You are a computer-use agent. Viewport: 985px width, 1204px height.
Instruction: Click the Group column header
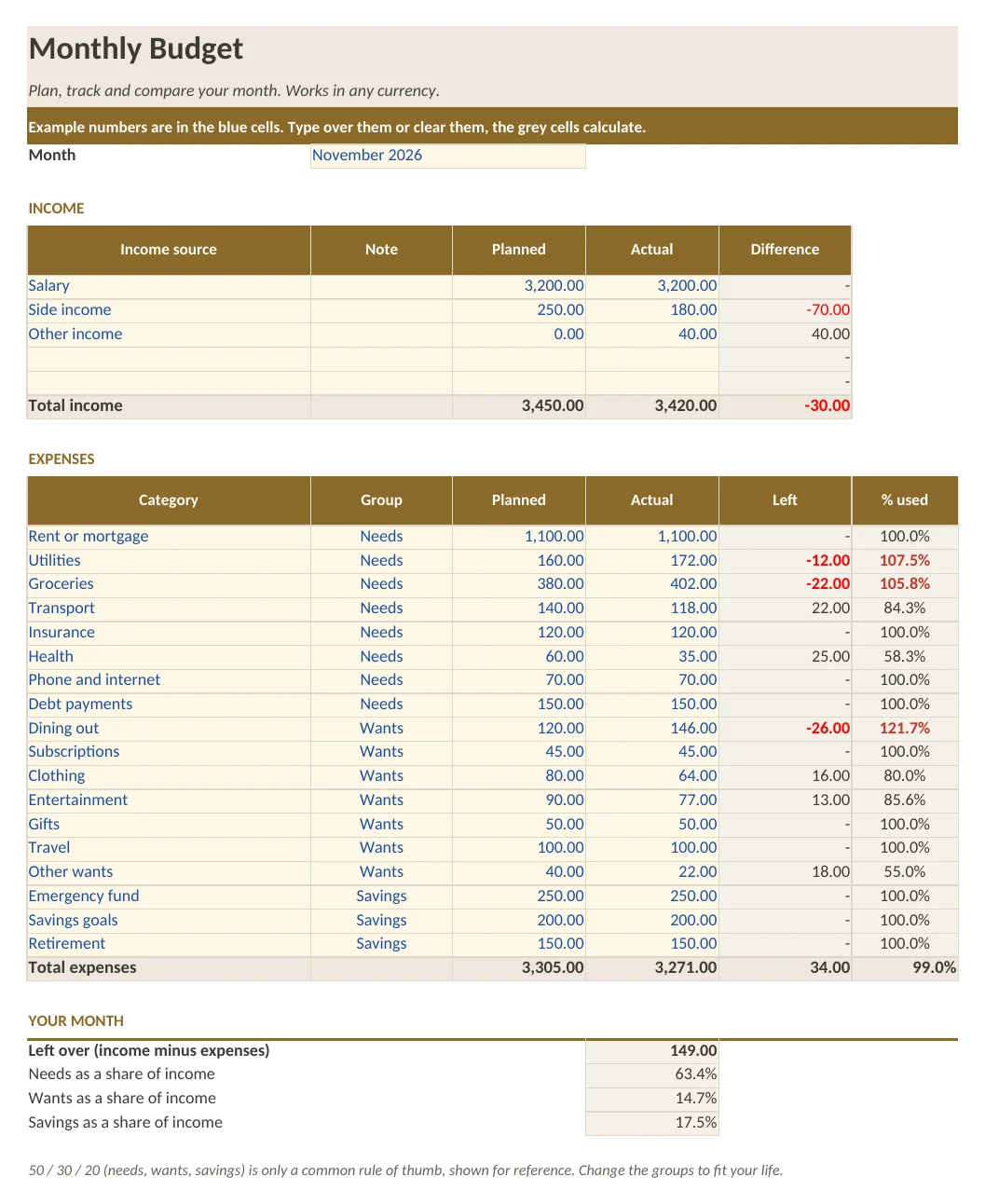coord(381,500)
